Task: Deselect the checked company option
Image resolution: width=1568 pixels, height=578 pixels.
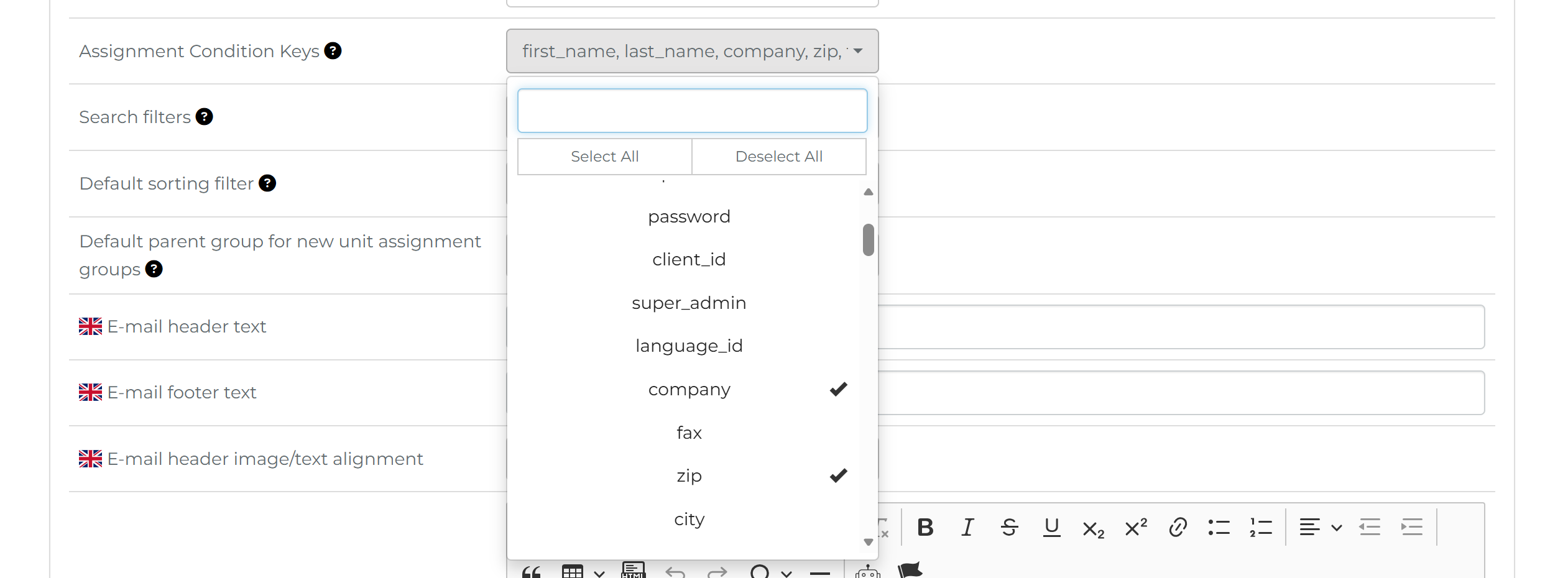Action: [x=689, y=390]
